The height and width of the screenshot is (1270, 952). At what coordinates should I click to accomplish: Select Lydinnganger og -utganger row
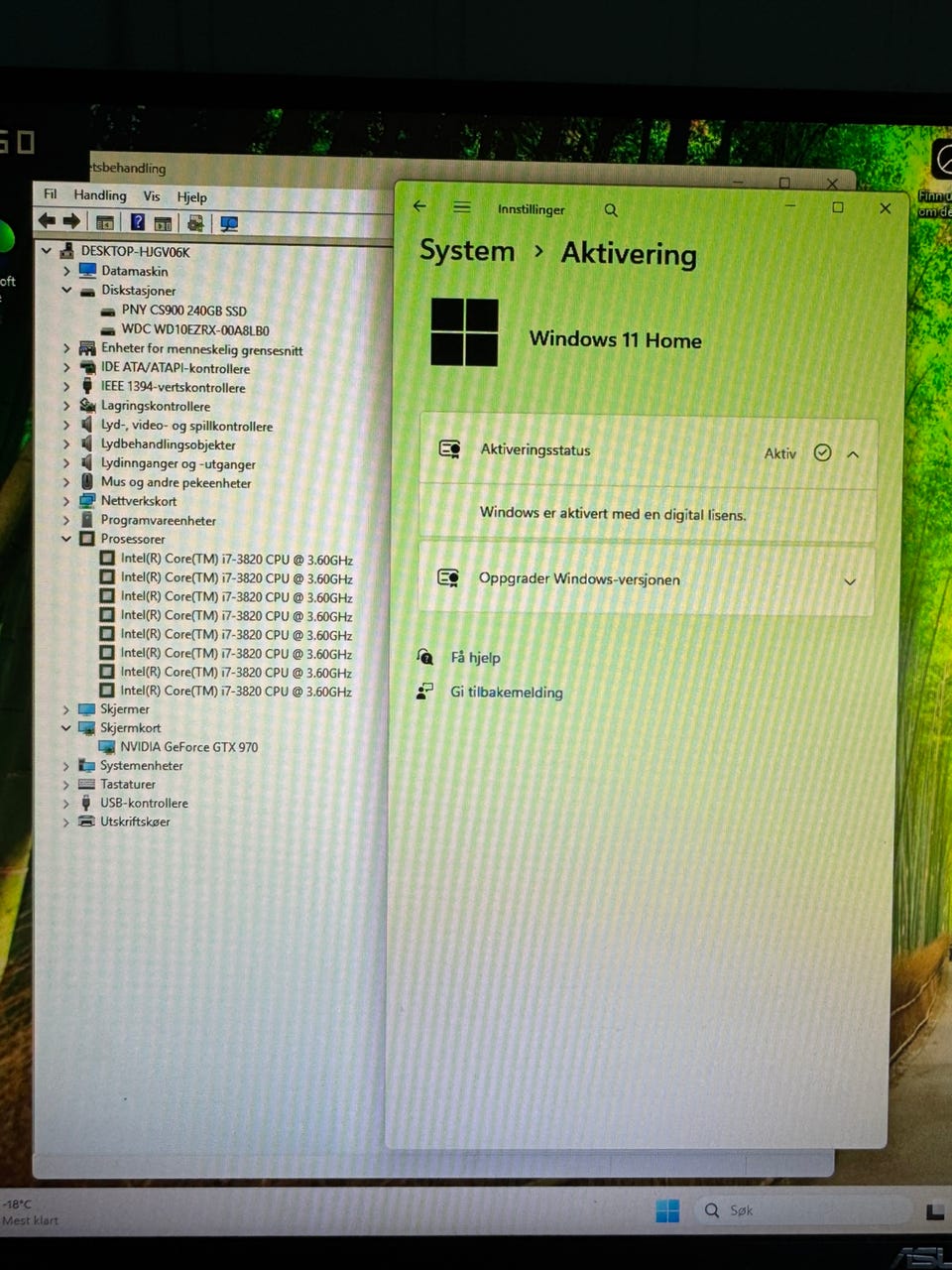178,463
